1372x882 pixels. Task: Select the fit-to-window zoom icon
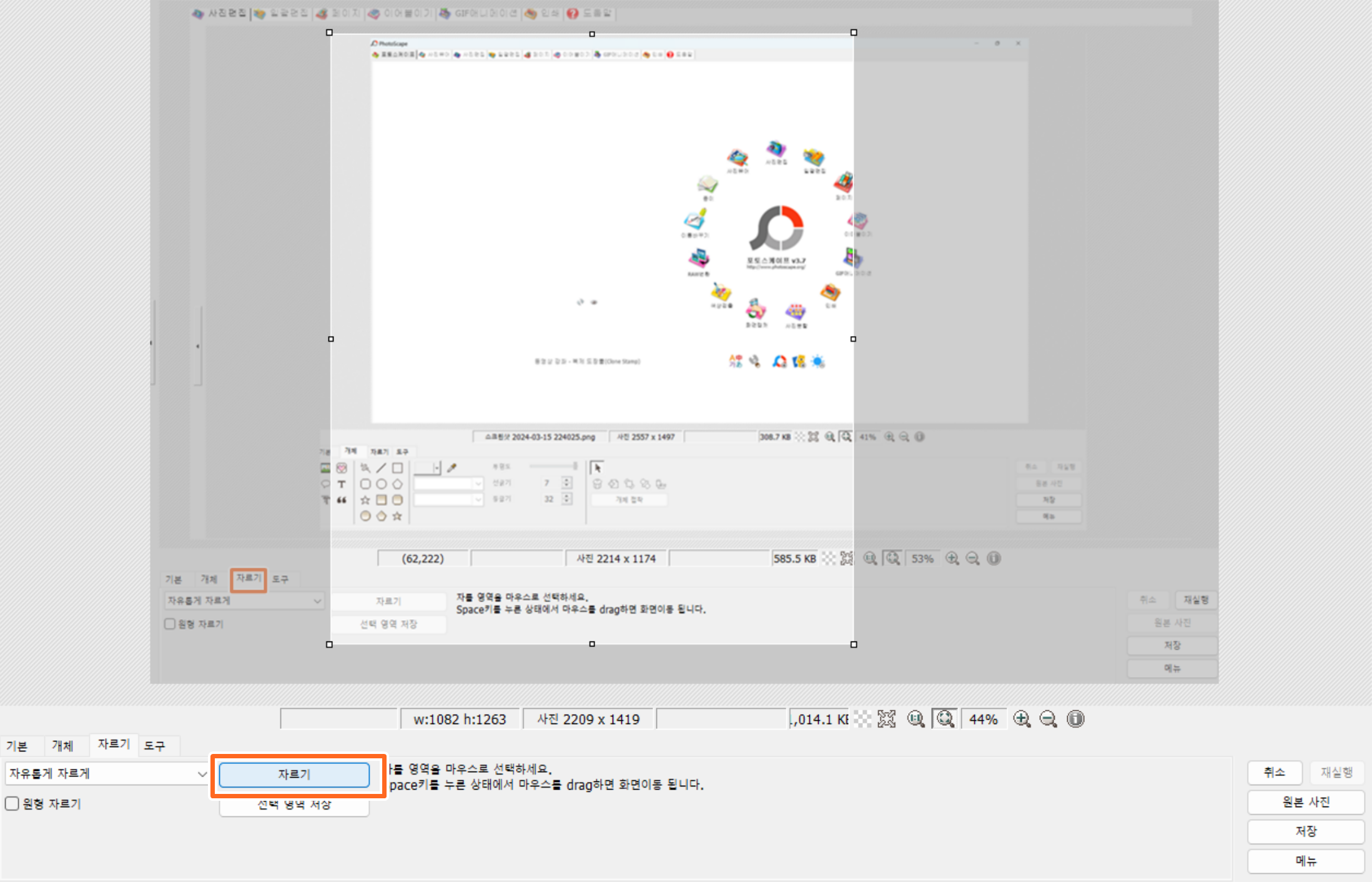tap(944, 719)
